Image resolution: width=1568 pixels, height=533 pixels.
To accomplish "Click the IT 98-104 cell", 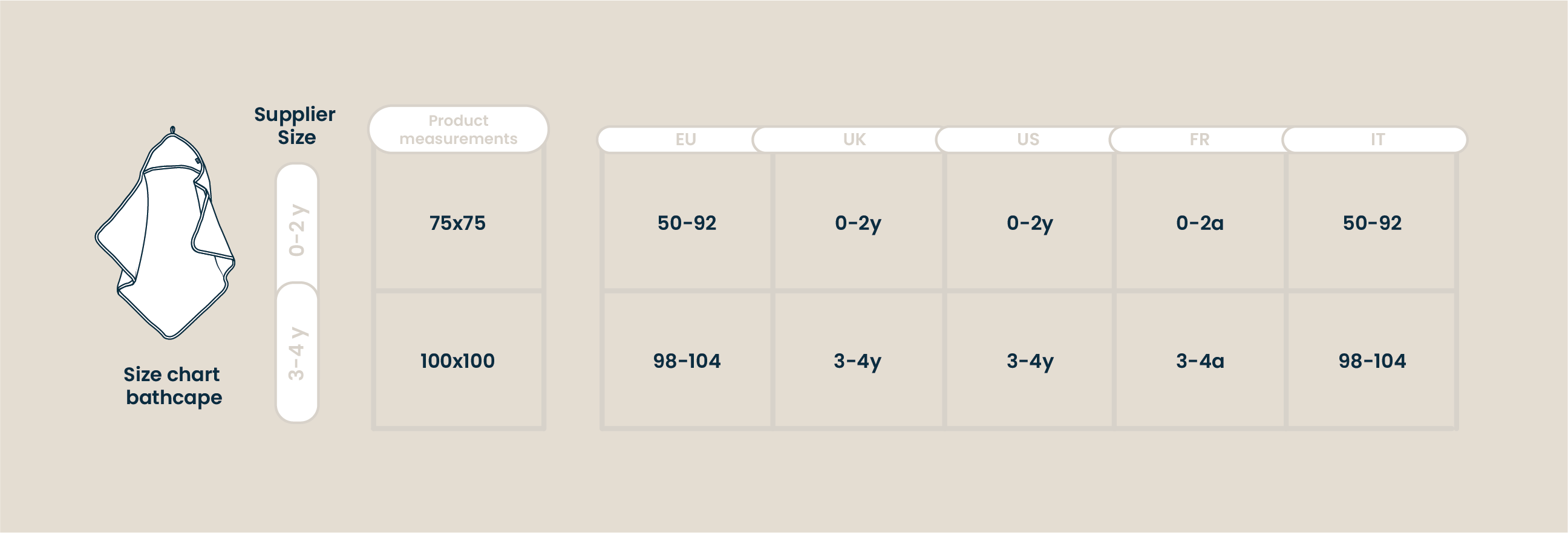I will pos(1371,360).
